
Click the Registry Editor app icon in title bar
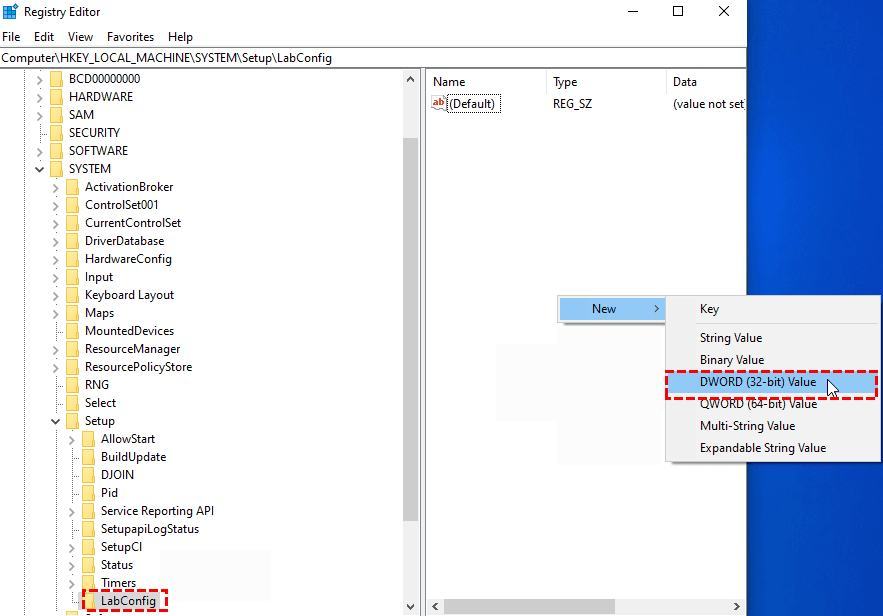point(10,12)
